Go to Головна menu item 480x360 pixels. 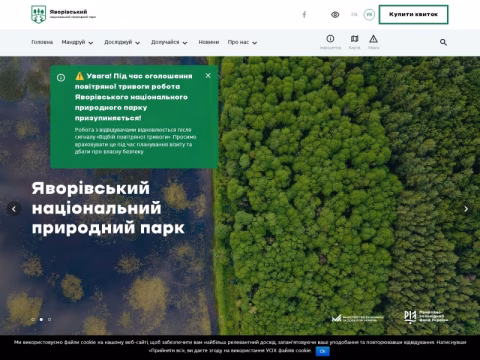(x=42, y=42)
